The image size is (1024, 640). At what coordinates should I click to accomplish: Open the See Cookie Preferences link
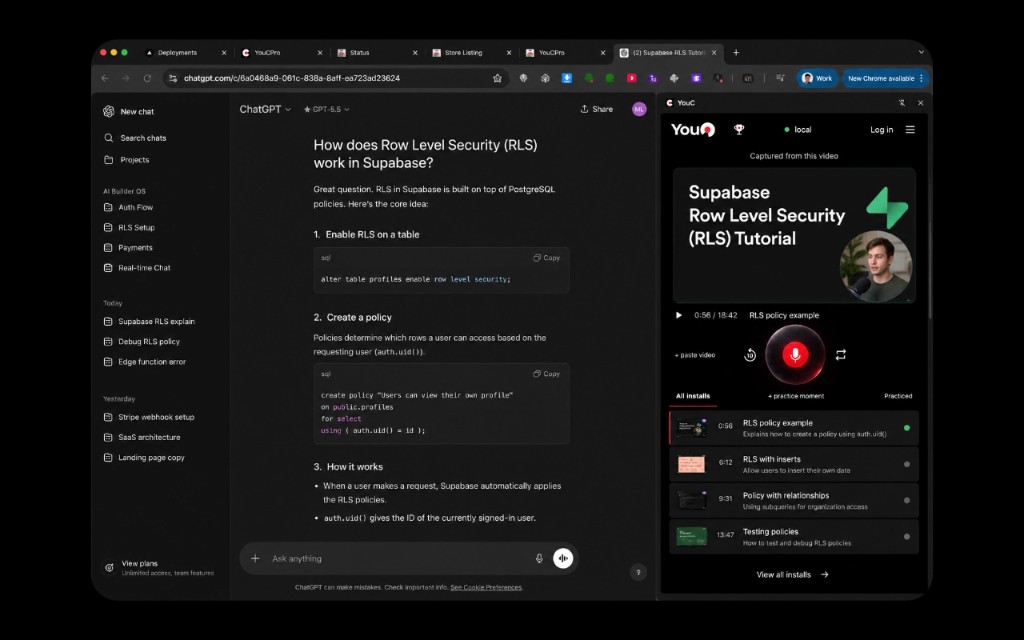point(486,587)
